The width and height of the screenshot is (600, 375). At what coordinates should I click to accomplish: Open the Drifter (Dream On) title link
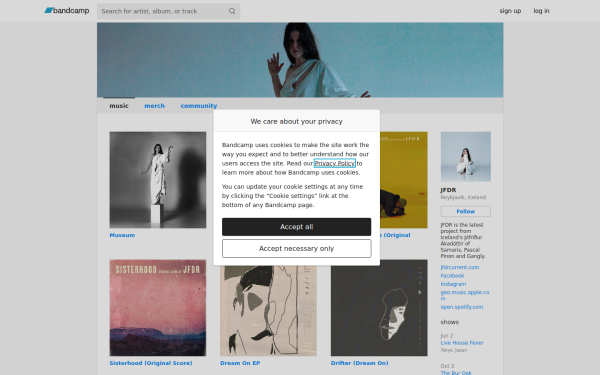pyautogui.click(x=359, y=363)
